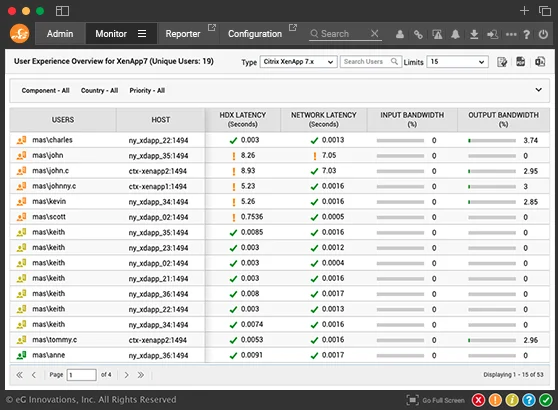Go to the last page arrow
The width and height of the screenshot is (558, 410).
click(x=141, y=375)
